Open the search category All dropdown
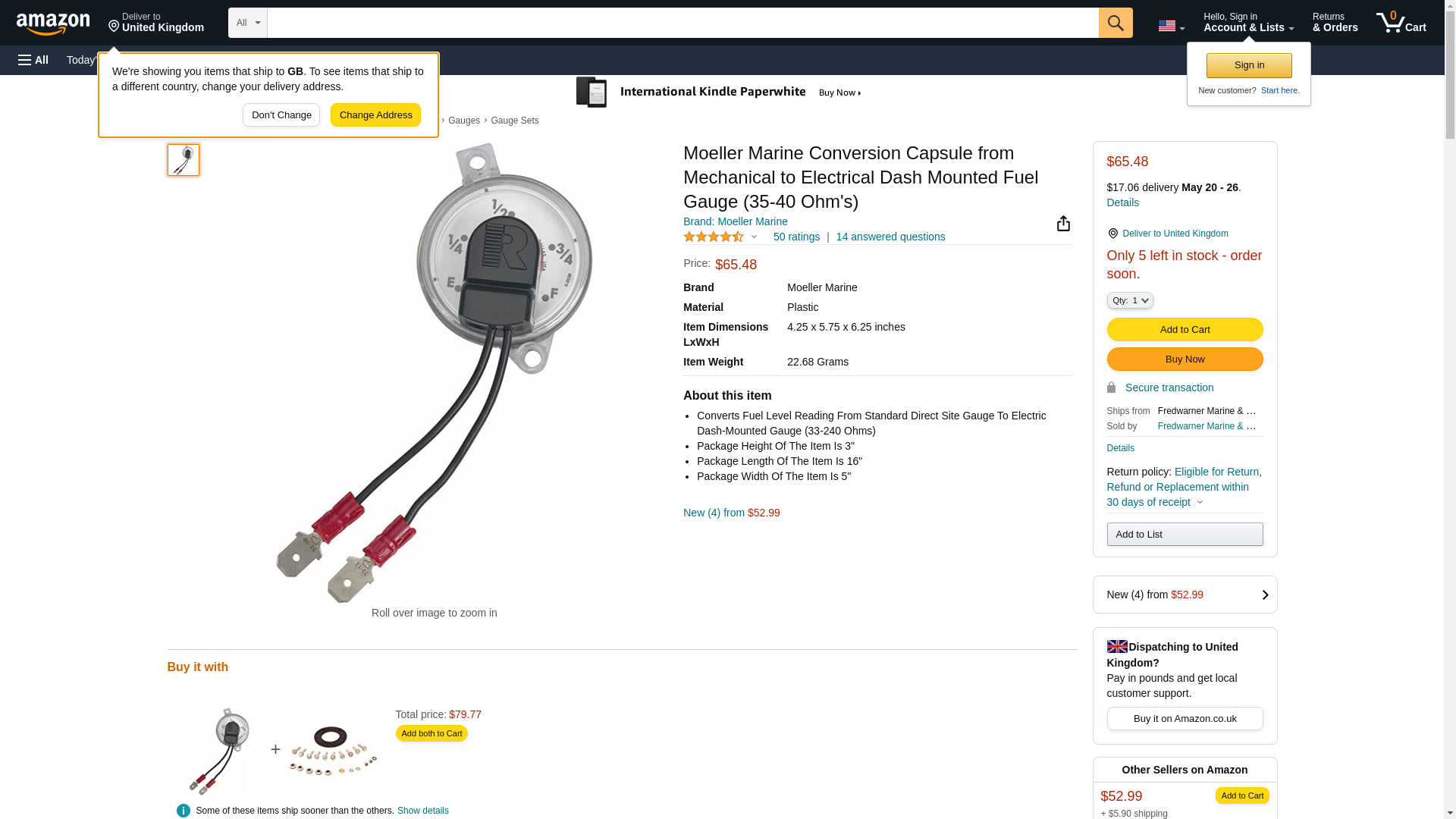 point(247,23)
